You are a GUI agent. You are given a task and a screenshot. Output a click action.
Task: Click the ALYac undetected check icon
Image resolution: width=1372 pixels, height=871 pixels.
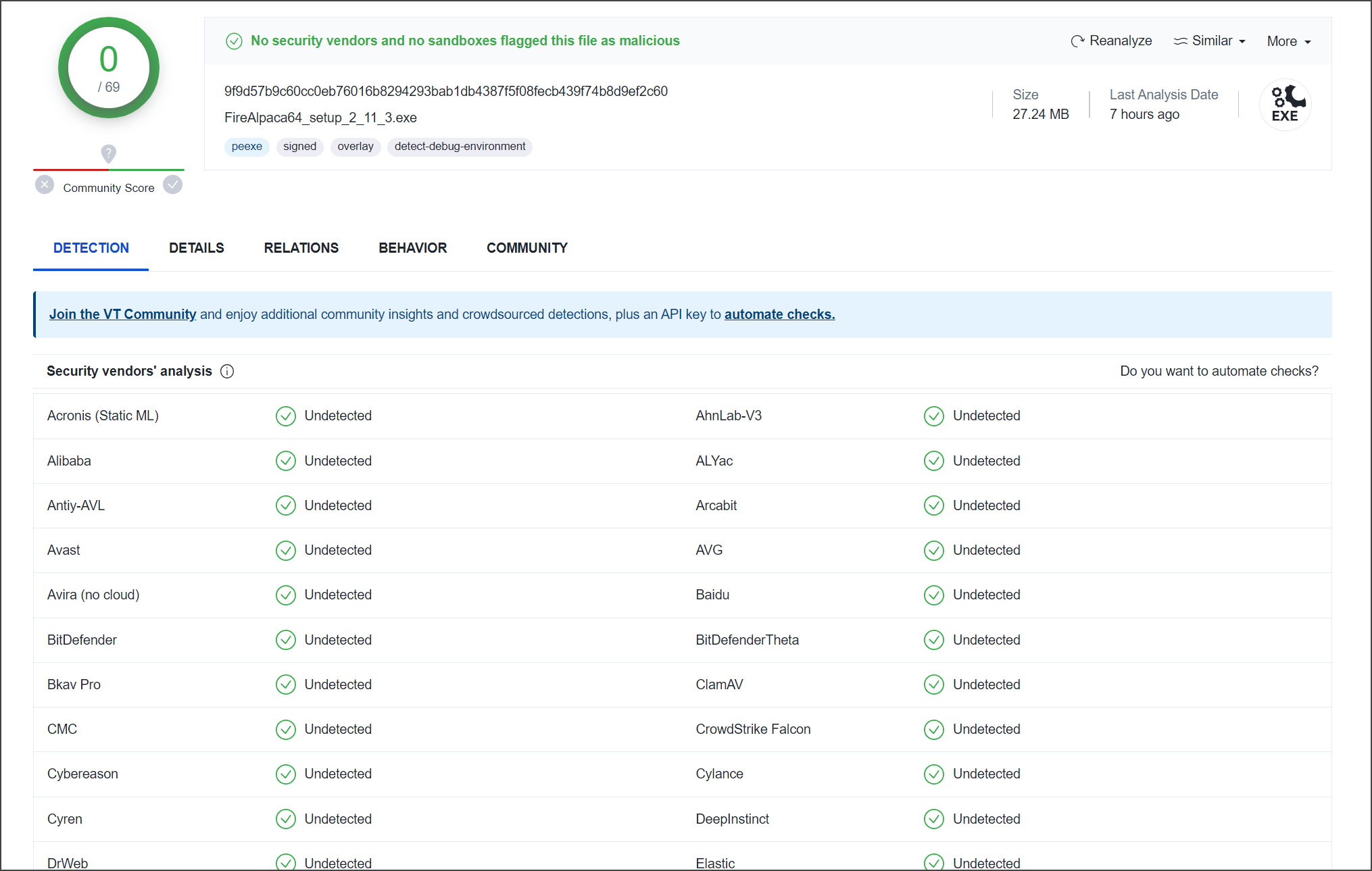[x=934, y=461]
